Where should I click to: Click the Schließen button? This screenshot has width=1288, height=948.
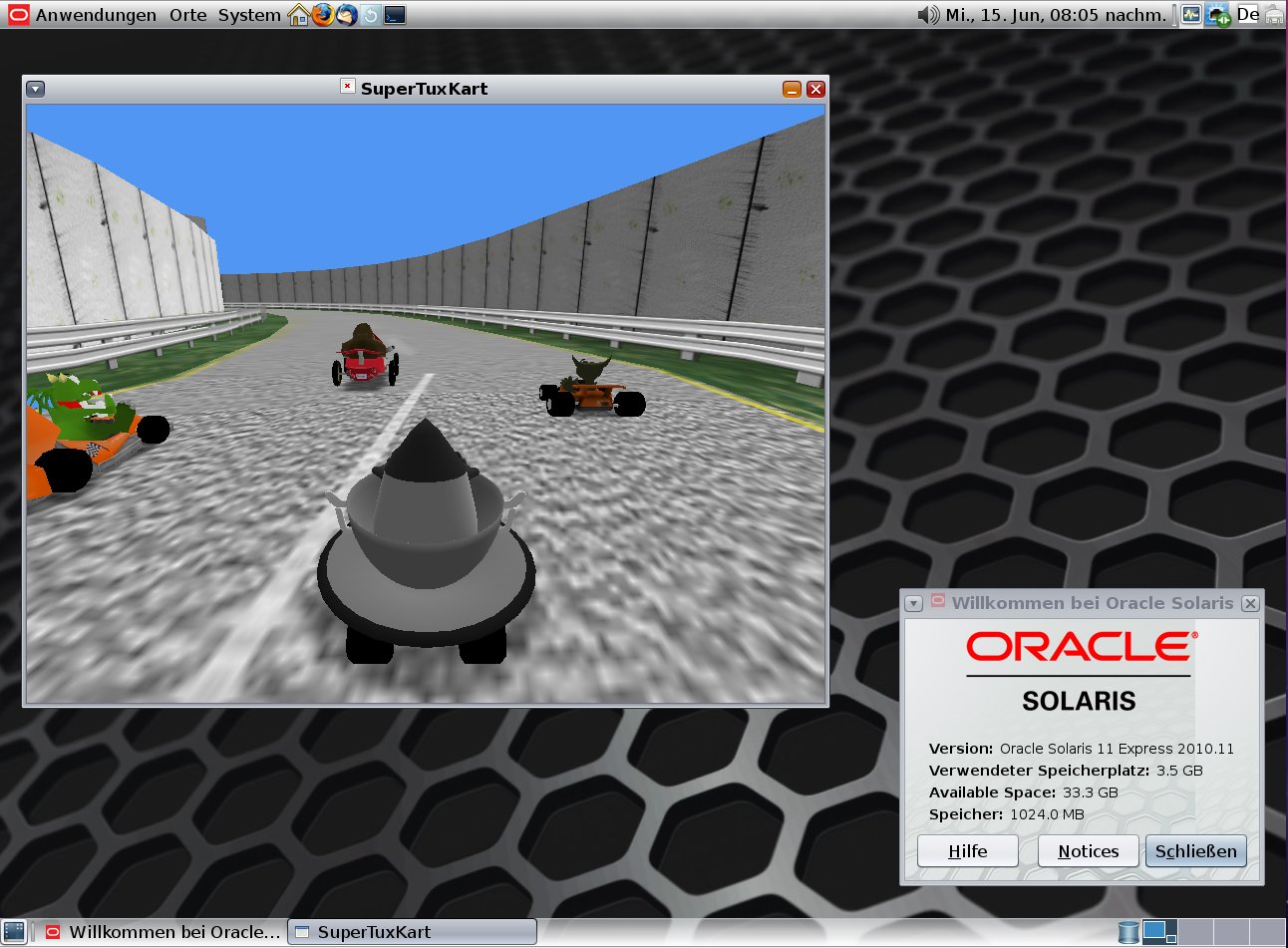point(1196,851)
